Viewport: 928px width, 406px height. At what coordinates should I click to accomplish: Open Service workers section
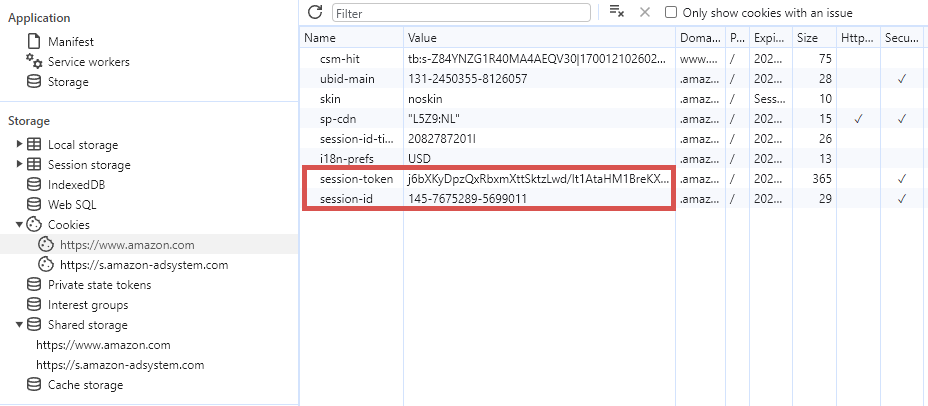click(88, 62)
